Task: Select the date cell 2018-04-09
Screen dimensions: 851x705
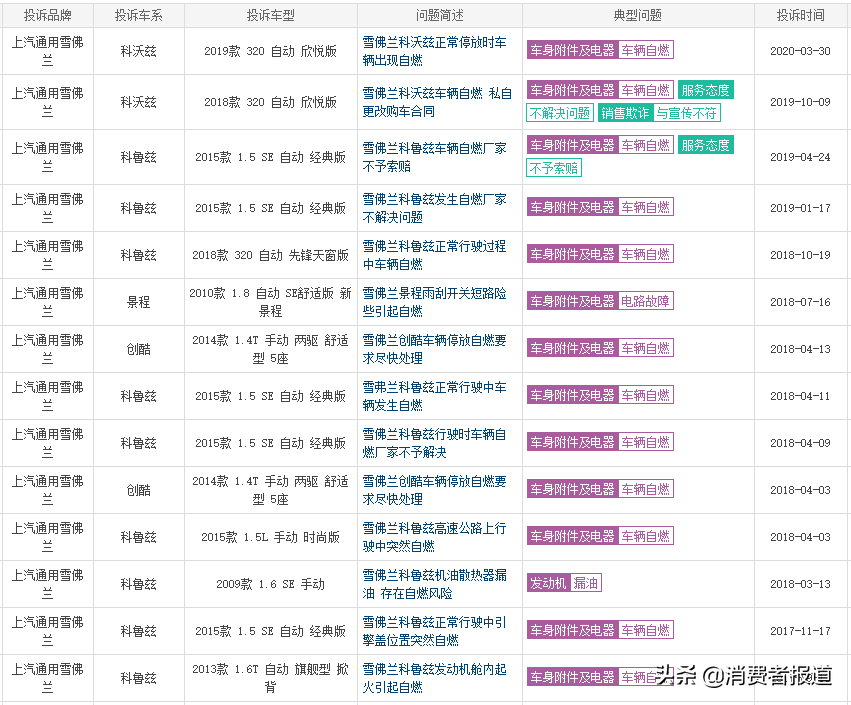Action: click(x=801, y=443)
